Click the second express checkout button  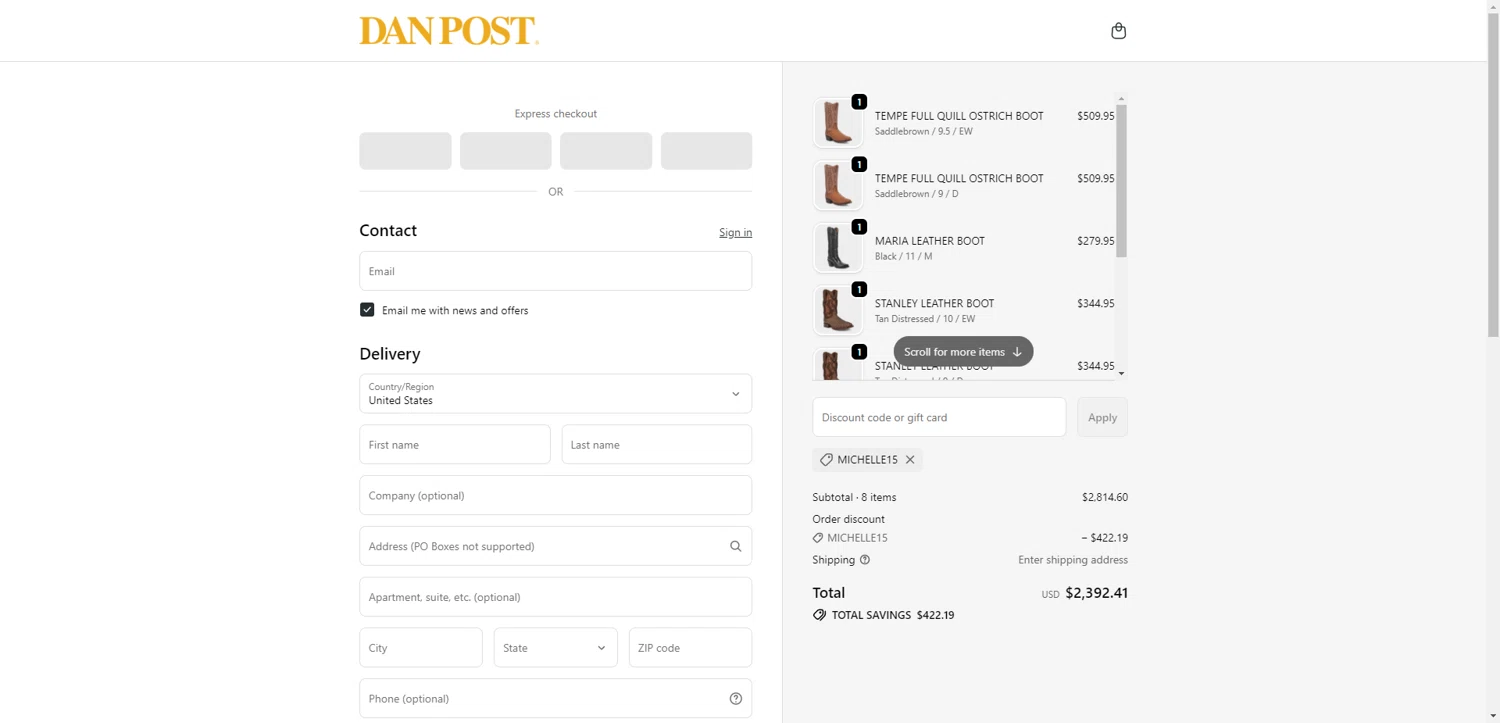505,151
